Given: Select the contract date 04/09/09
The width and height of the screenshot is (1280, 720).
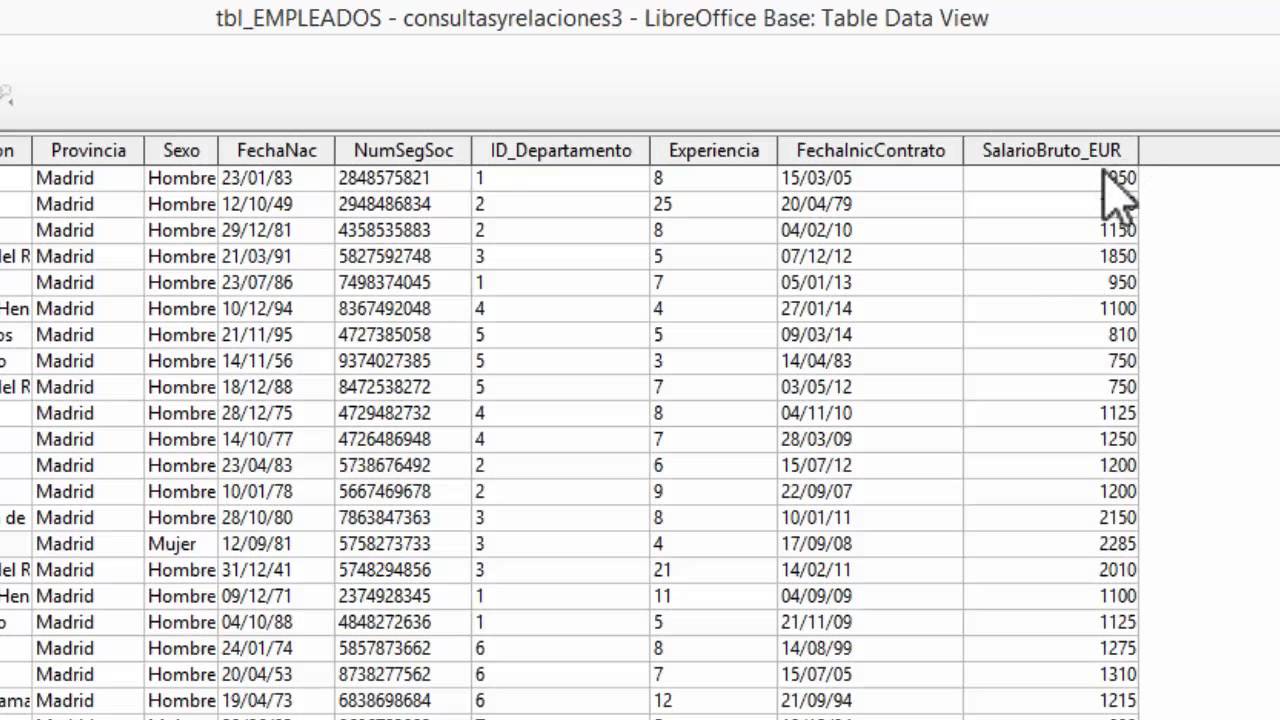Looking at the screenshot, I should click(870, 595).
